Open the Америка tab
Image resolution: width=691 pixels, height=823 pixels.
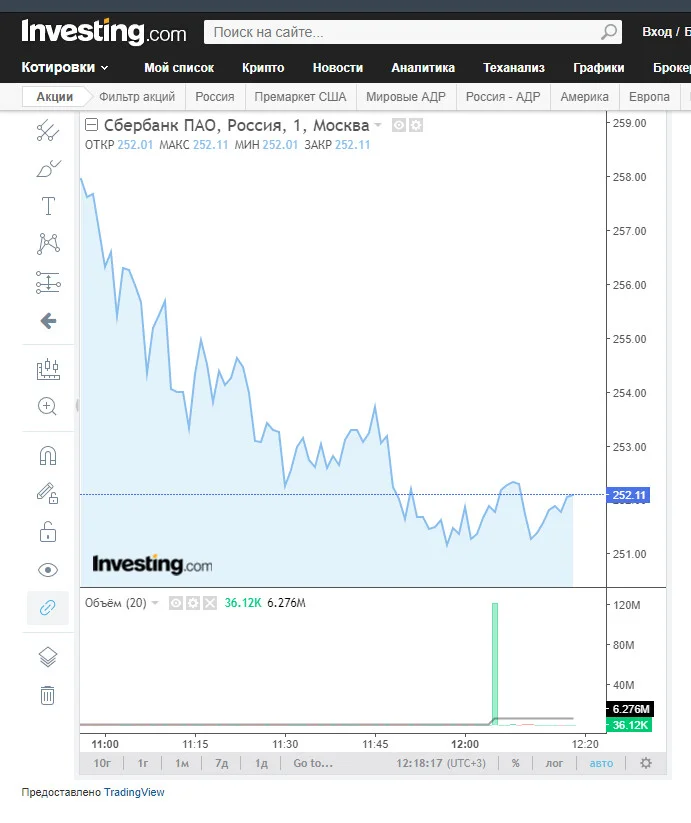584,97
